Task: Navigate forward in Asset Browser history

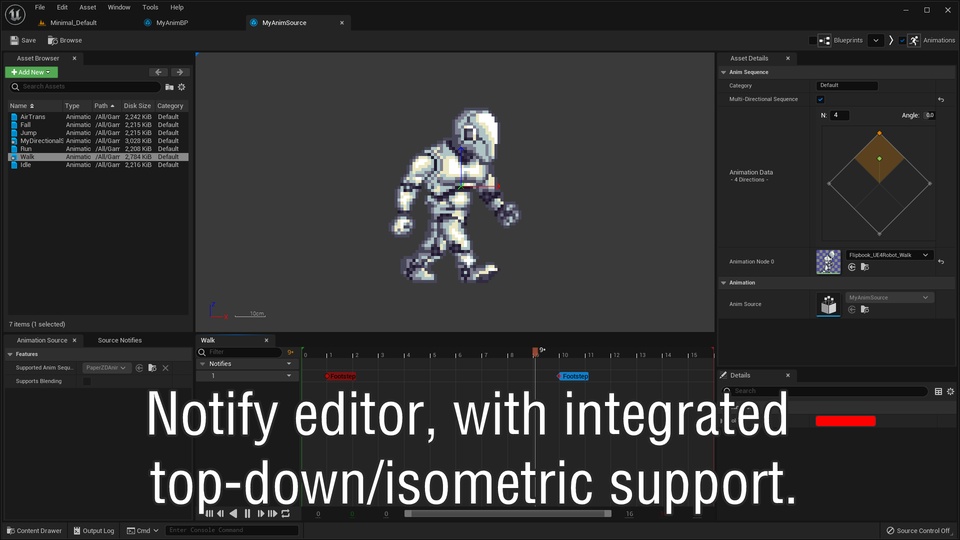Action: (x=179, y=72)
